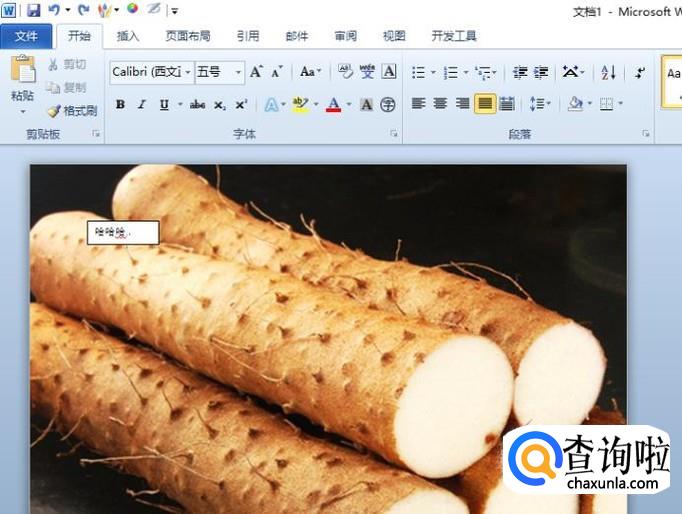Viewport: 682px width, 514px height.
Task: Open the underline style dropdown arrow
Action: 180,104
